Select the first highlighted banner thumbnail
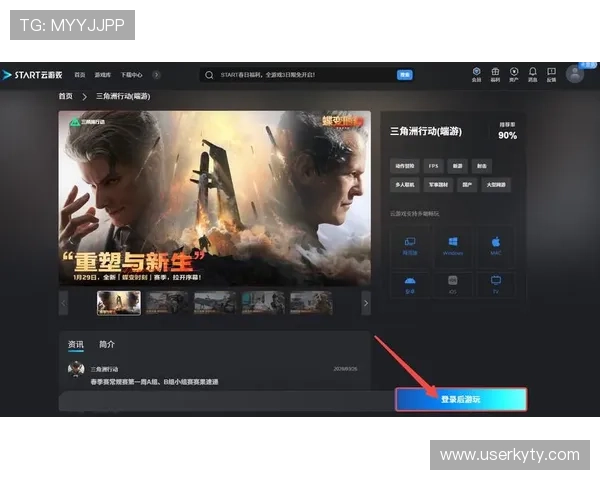 [119, 303]
